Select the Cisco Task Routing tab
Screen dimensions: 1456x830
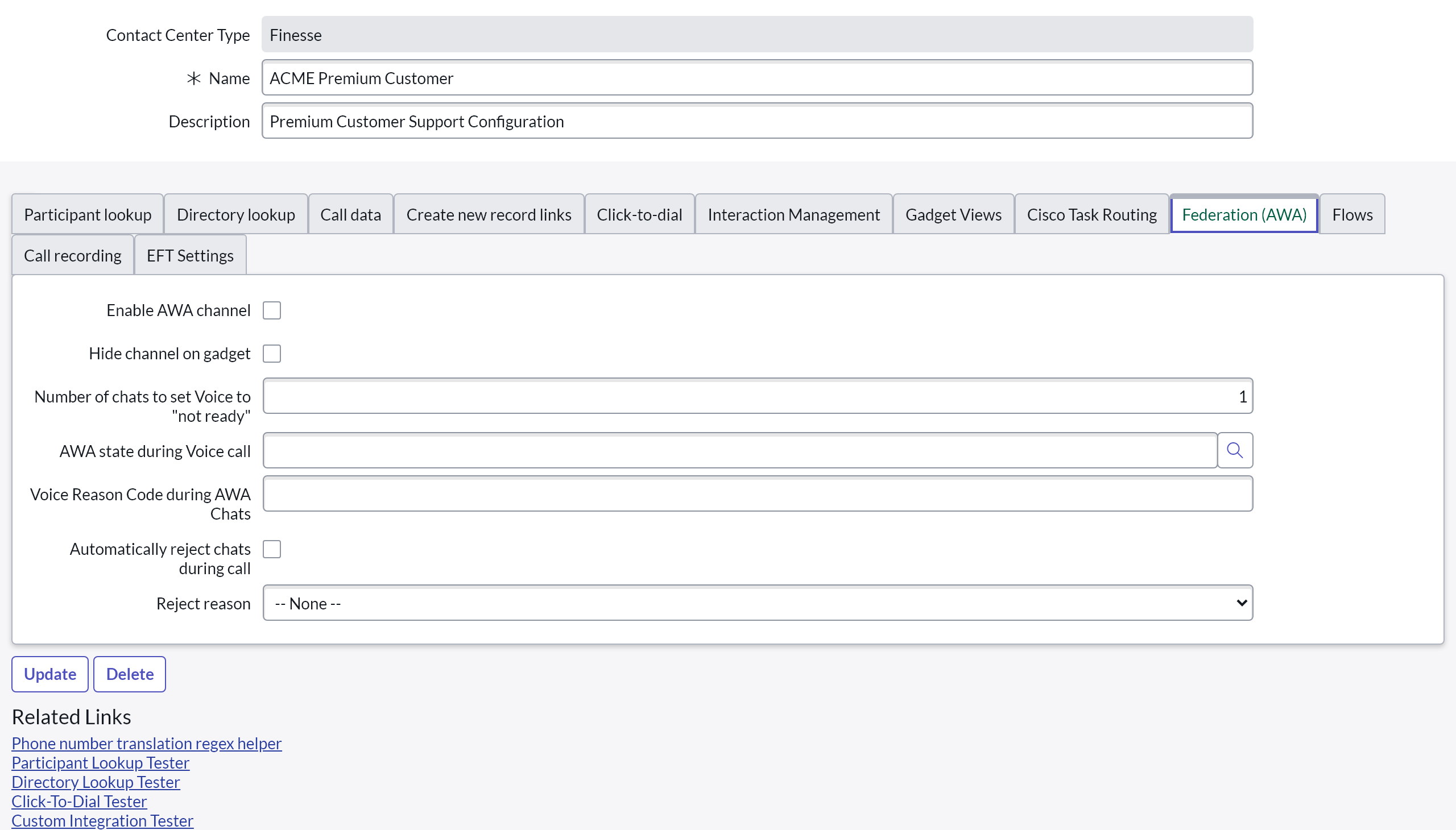[1091, 214]
